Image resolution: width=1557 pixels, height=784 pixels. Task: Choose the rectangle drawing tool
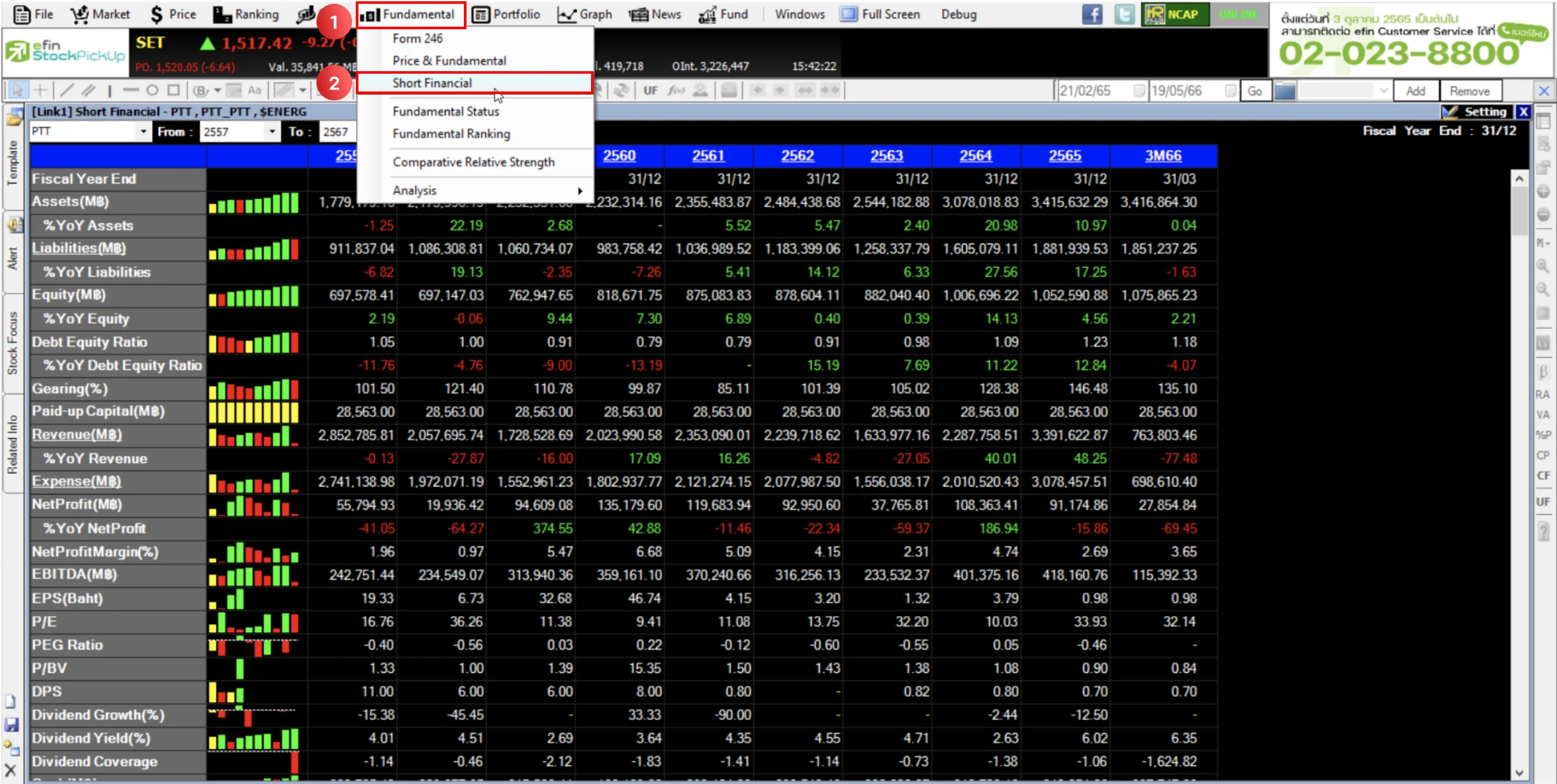(173, 90)
